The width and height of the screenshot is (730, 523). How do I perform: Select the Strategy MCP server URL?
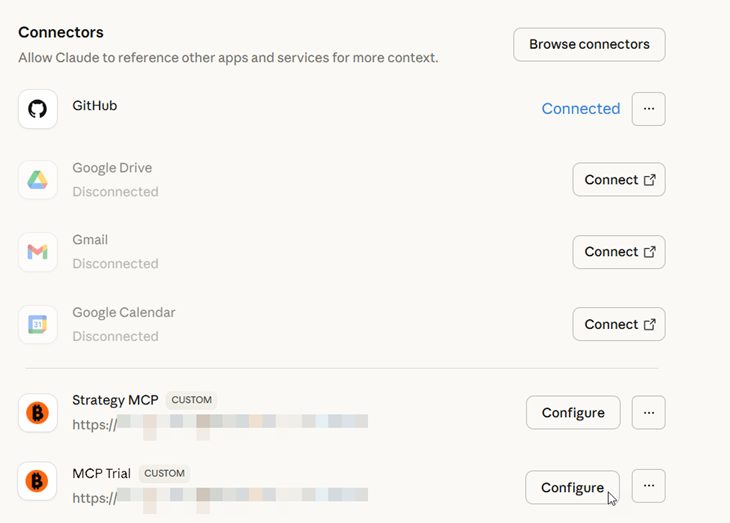pyautogui.click(x=220, y=424)
